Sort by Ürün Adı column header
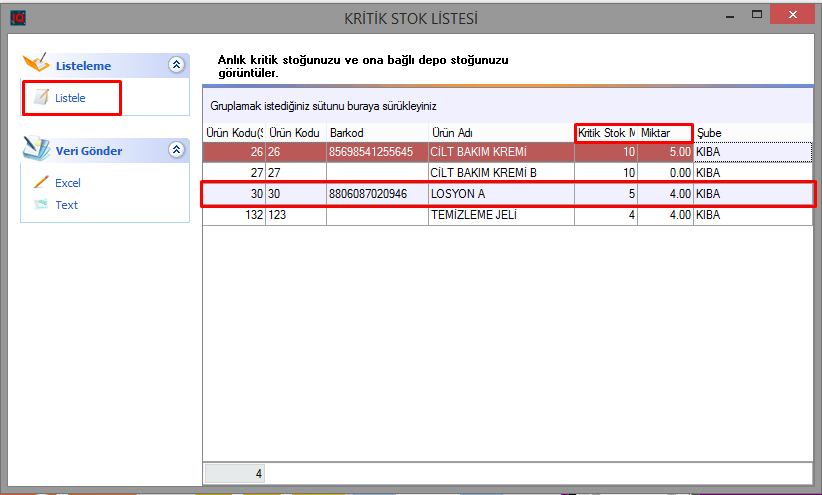Screen dimensions: 822x495 click(500, 133)
